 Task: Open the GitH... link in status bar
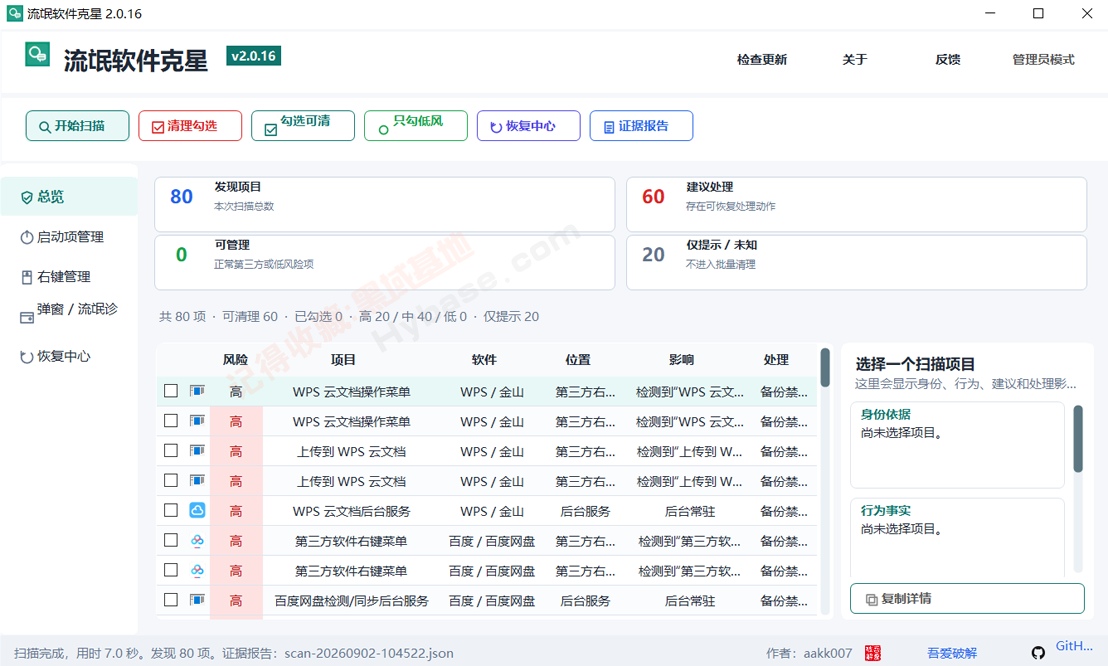point(1073,645)
